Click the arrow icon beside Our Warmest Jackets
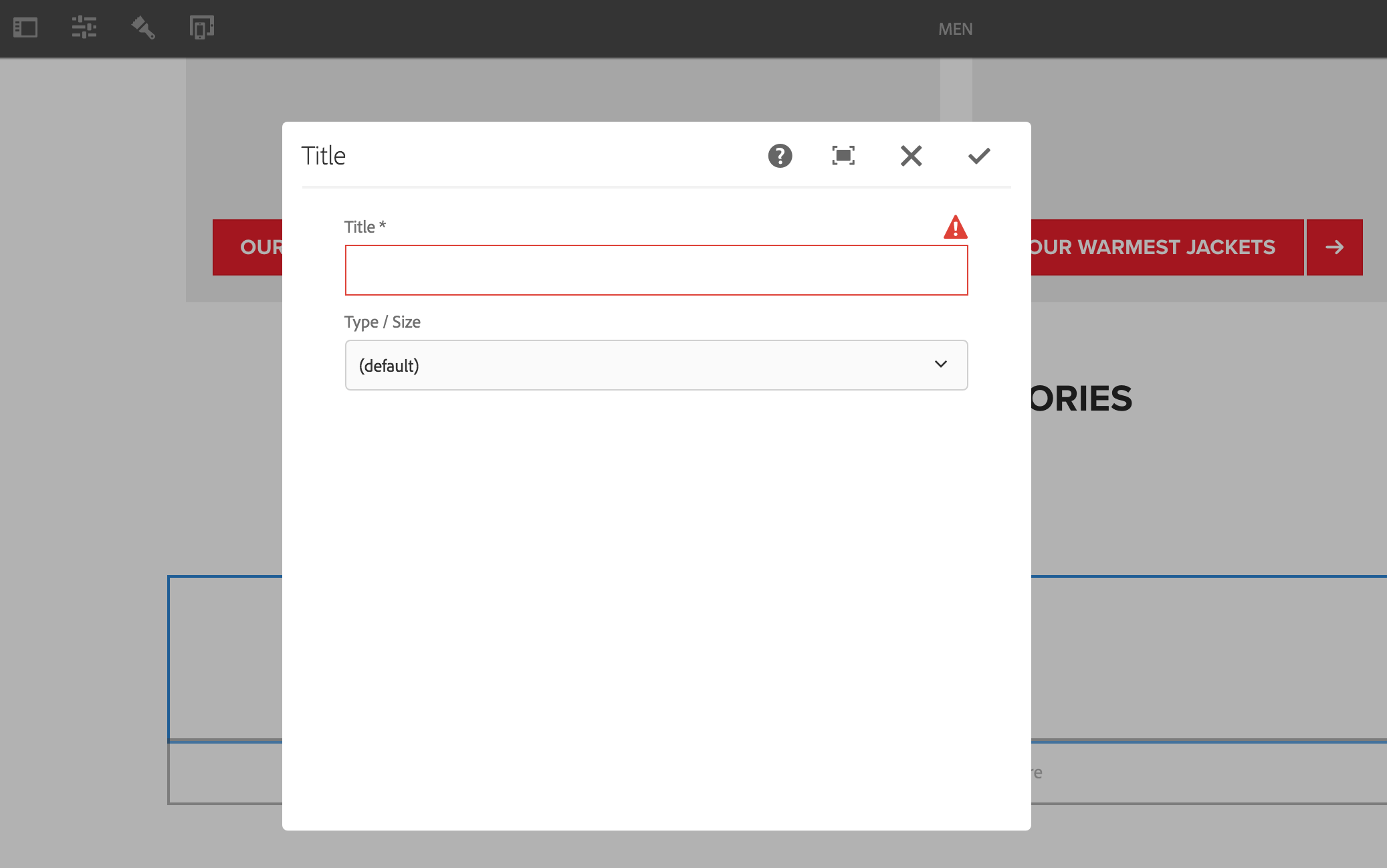Screen dimensions: 1387x868 (x=1335, y=247)
